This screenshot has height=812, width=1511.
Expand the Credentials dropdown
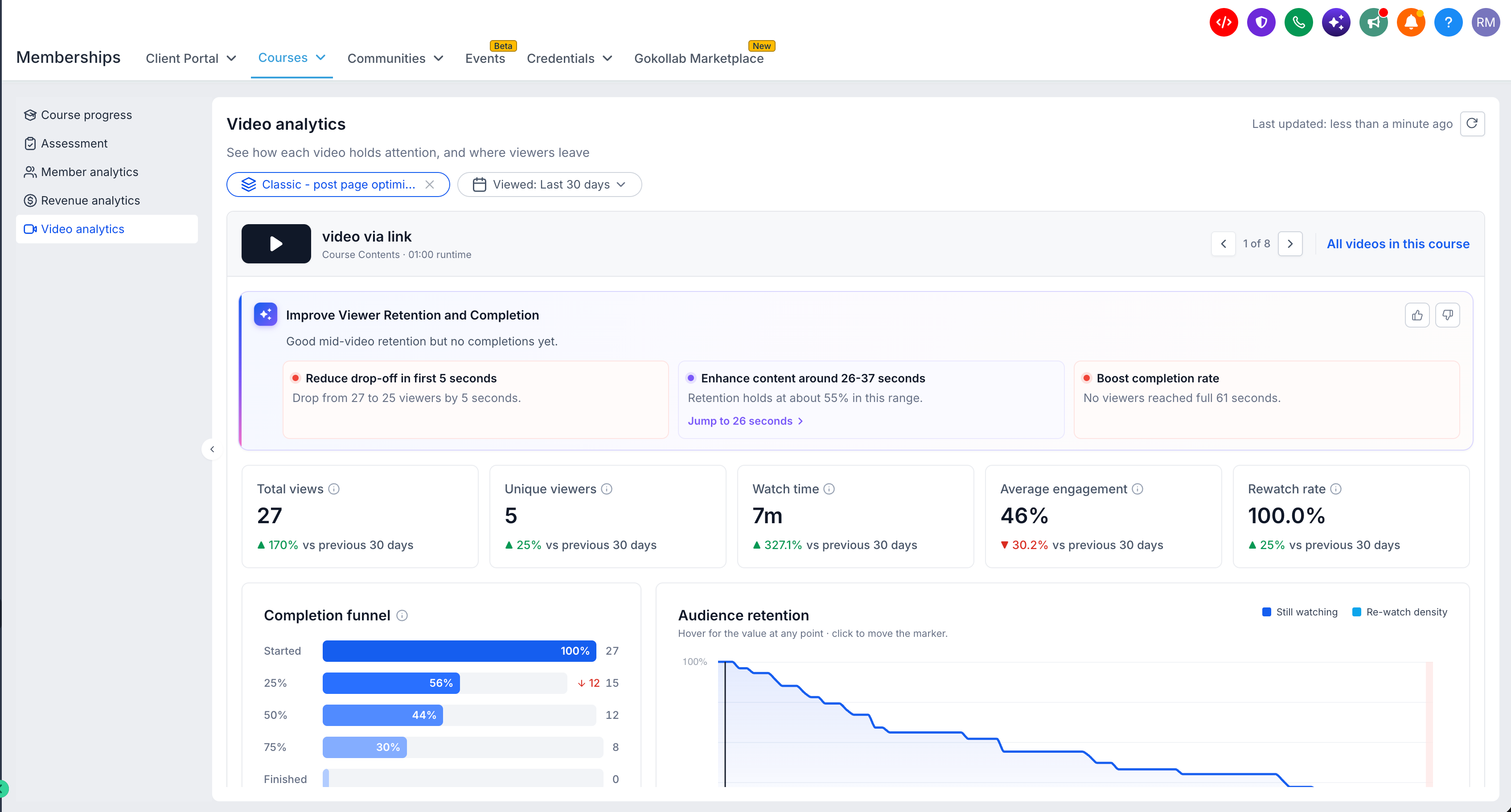click(570, 59)
